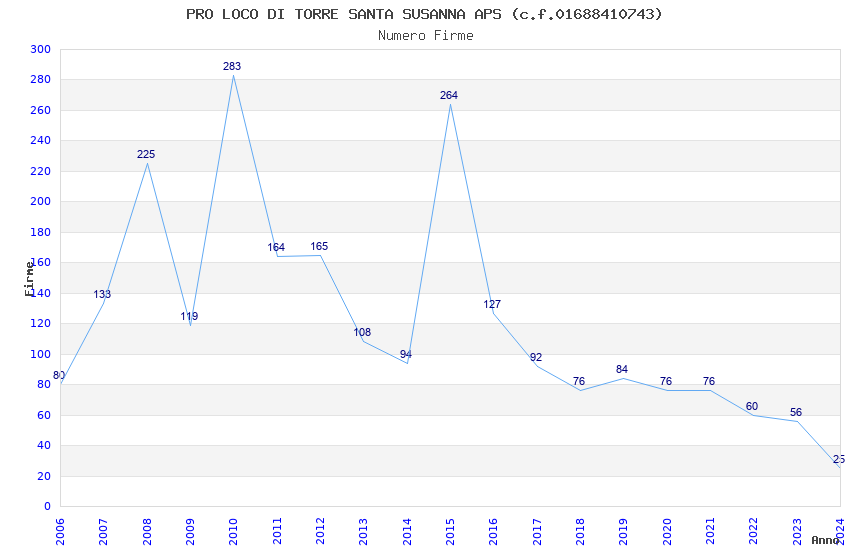Select the year 2021 on x-axis
The image size is (850, 550).
click(x=710, y=532)
